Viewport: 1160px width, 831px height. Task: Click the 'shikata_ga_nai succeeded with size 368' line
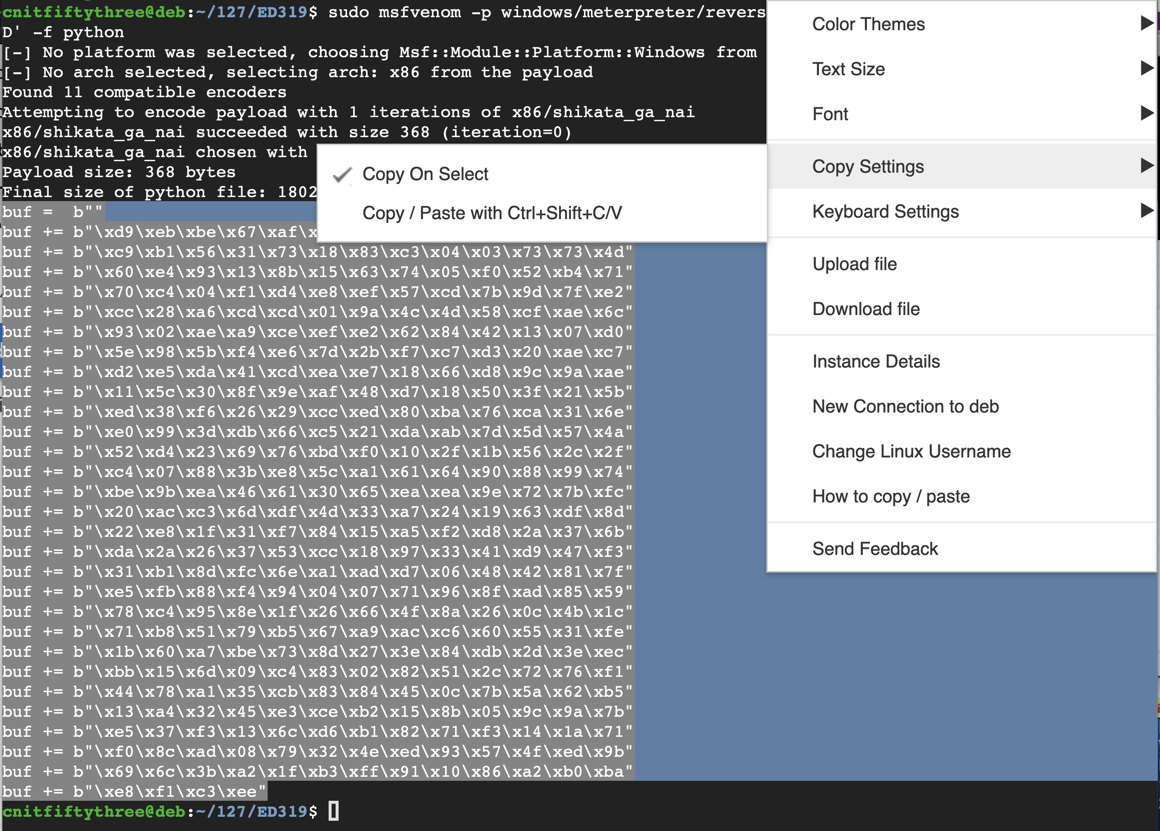pos(286,132)
